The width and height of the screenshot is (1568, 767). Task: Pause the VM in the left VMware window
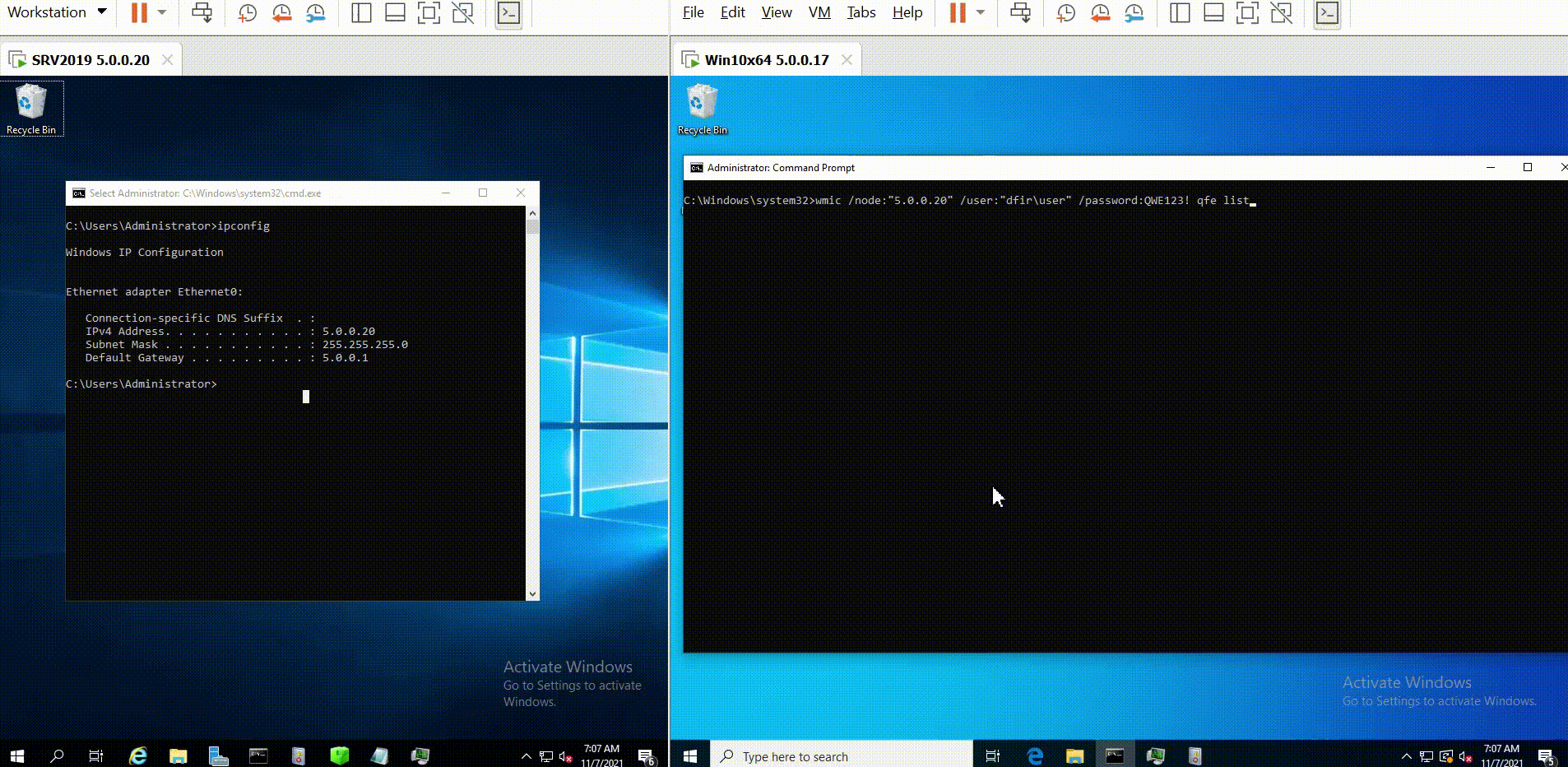[x=139, y=12]
